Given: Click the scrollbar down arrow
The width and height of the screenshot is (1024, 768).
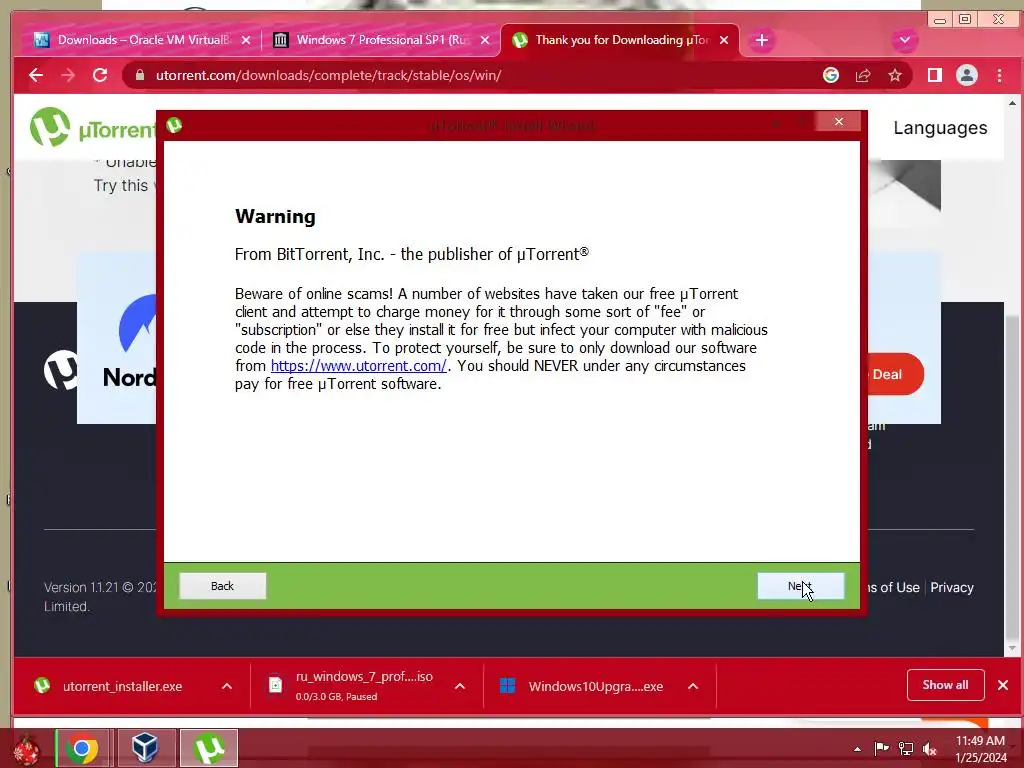Looking at the screenshot, I should [x=1012, y=648].
